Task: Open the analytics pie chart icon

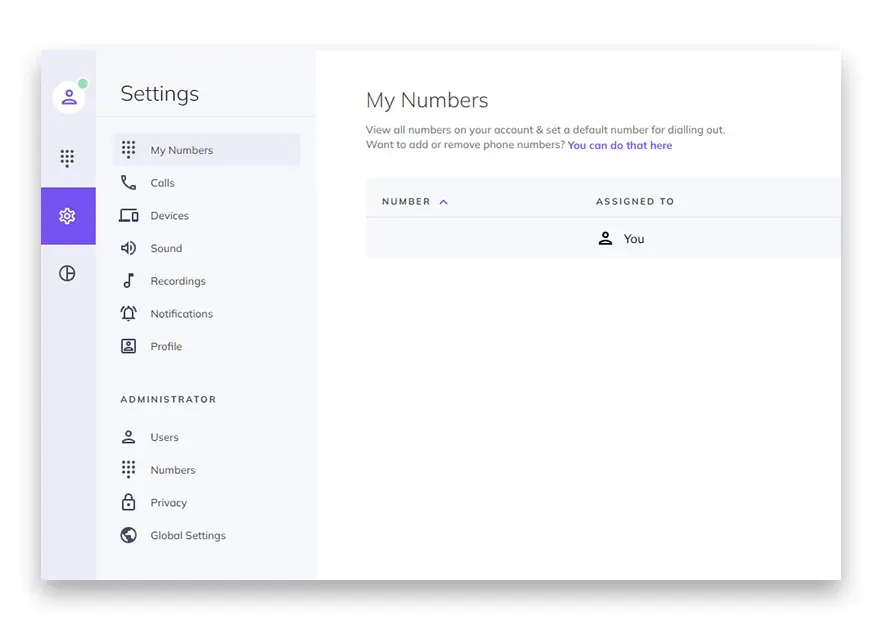Action: point(68,273)
